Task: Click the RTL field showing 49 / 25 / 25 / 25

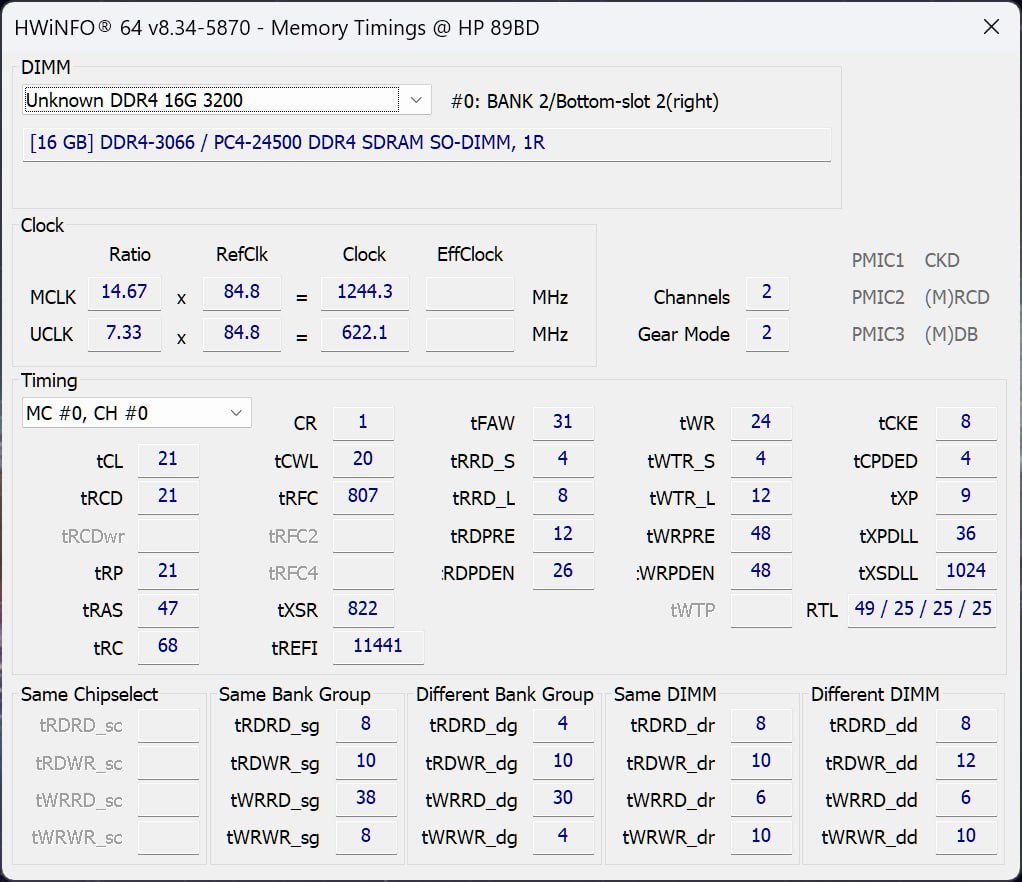Action: click(922, 609)
